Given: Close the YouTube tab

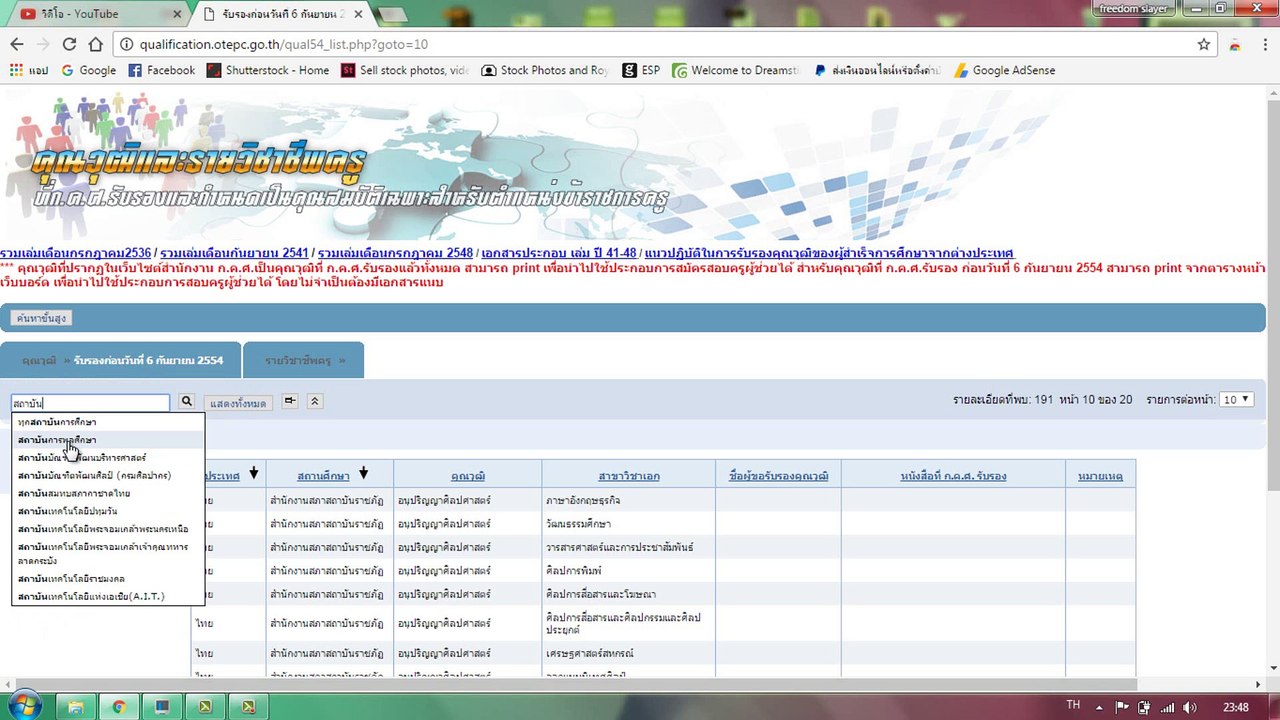Looking at the screenshot, I should tap(176, 14).
